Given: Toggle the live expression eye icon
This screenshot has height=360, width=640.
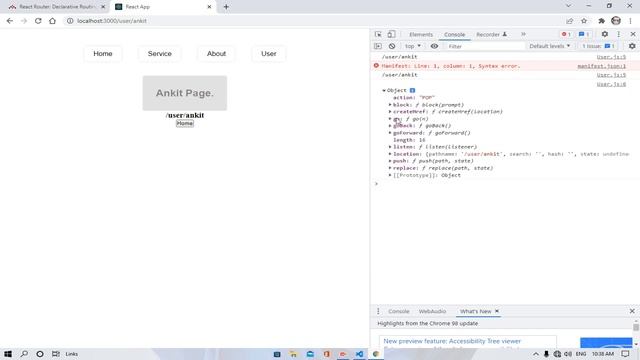Looking at the screenshot, I should [434, 46].
